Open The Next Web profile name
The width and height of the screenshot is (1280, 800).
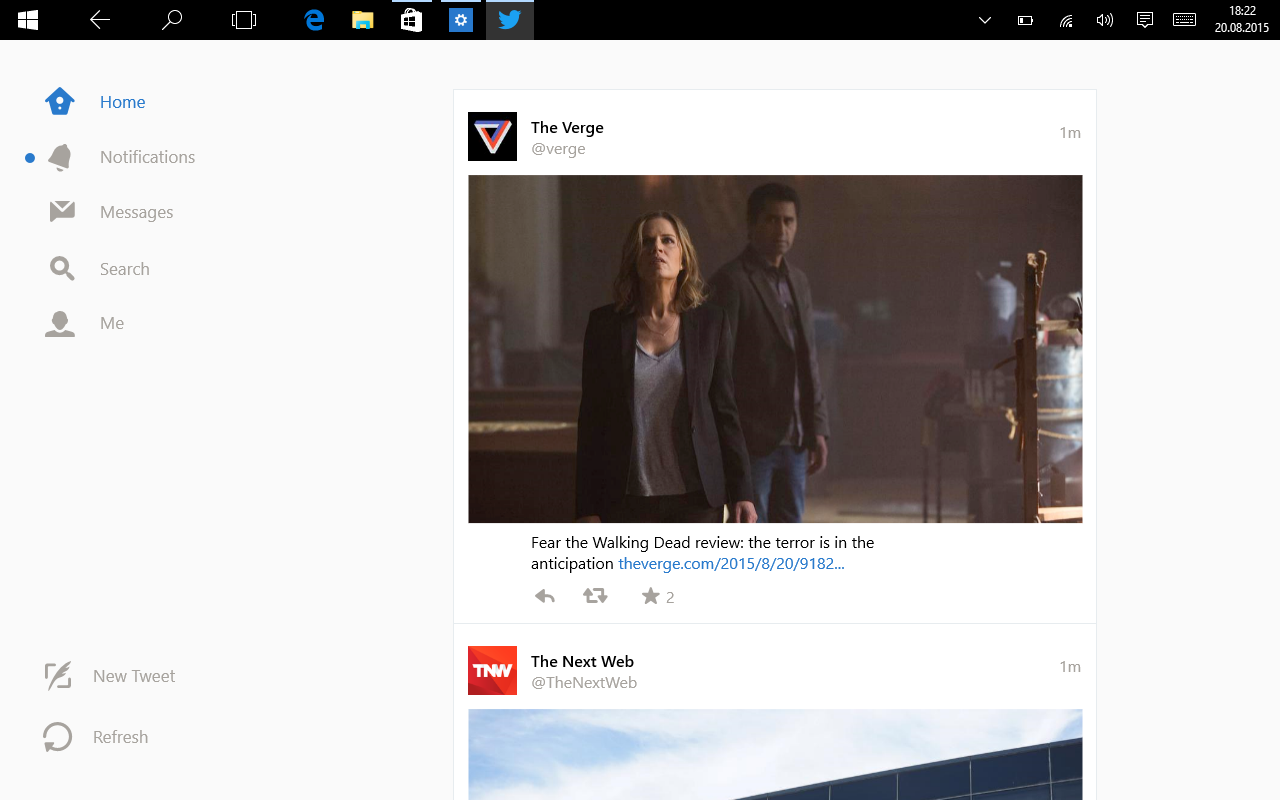coord(582,661)
